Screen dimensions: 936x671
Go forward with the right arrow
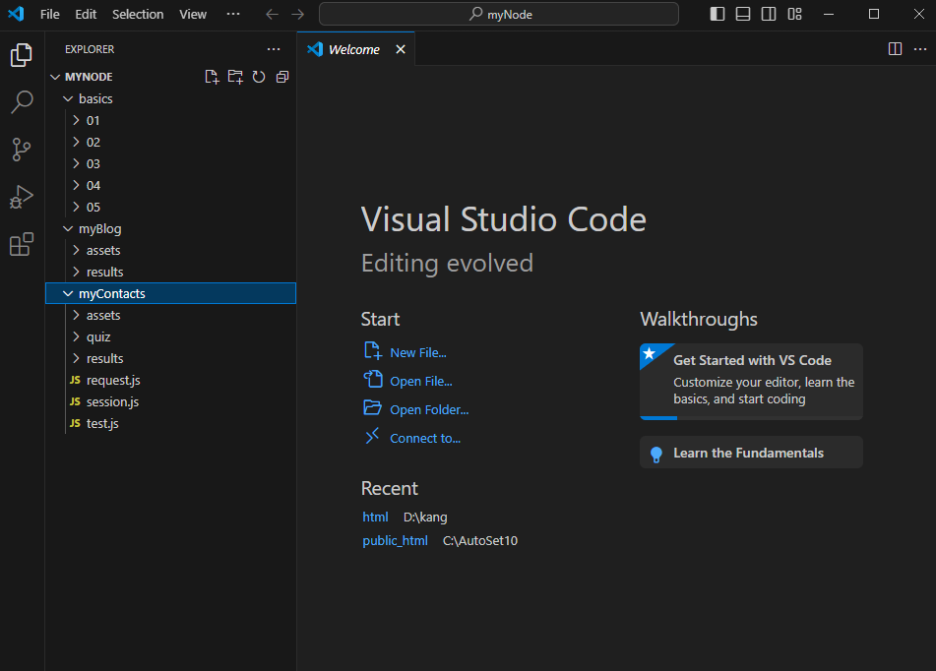coord(298,14)
